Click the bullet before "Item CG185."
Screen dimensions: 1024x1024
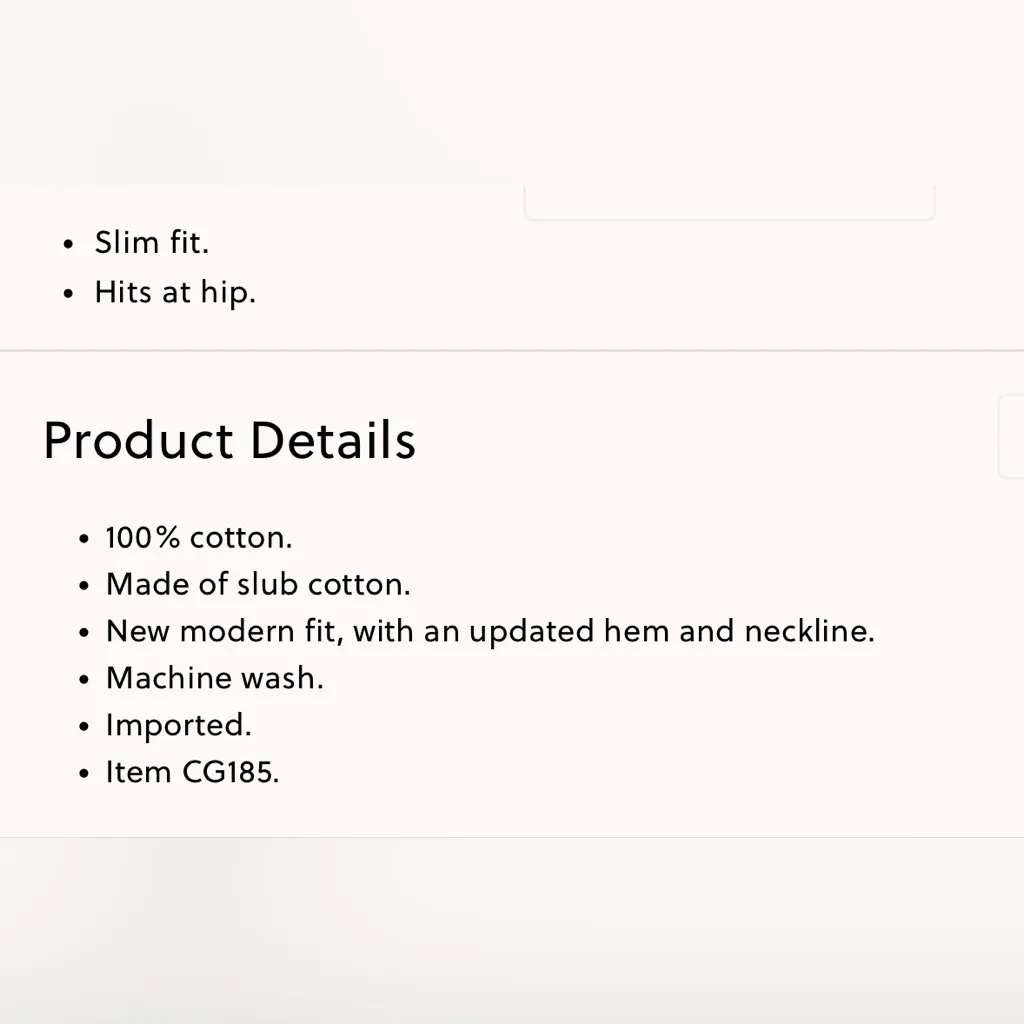85,774
